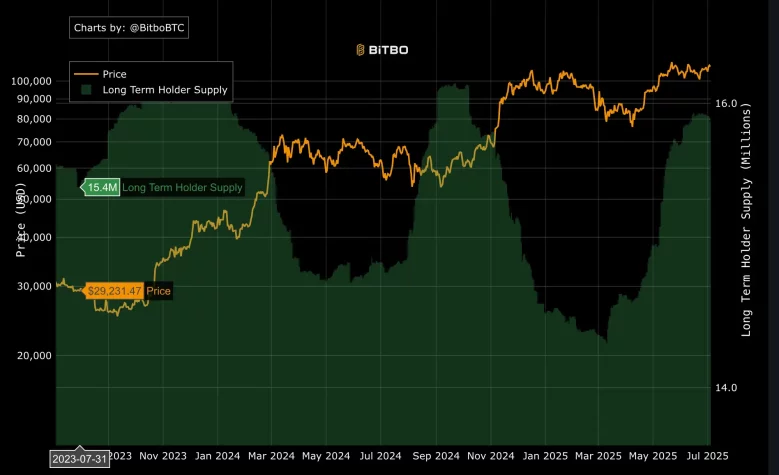The image size is (779, 475).
Task: Click the orange Price line legend swatch
Action: pos(87,74)
